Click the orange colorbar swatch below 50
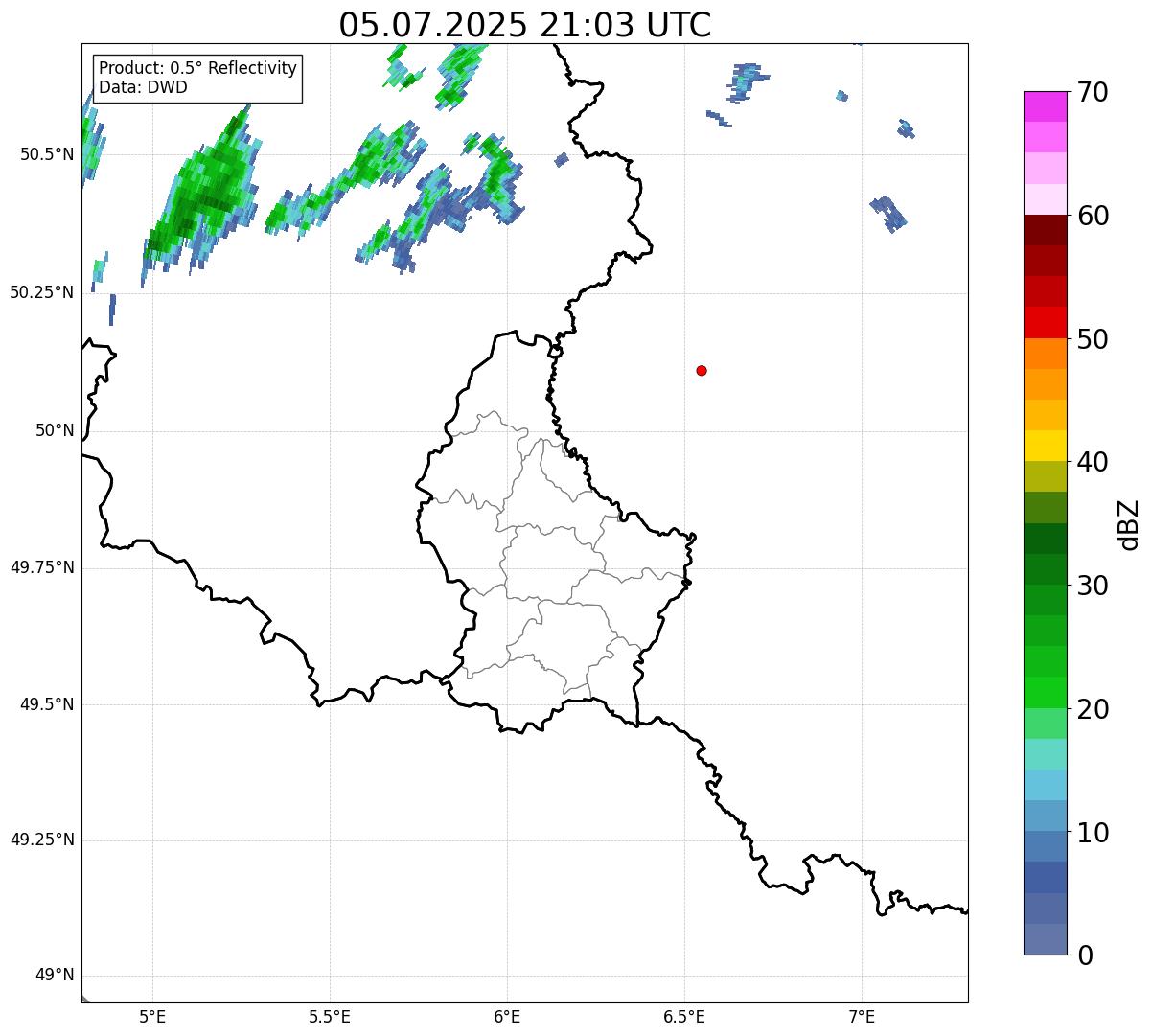The width and height of the screenshot is (1152, 1036). tap(1046, 354)
